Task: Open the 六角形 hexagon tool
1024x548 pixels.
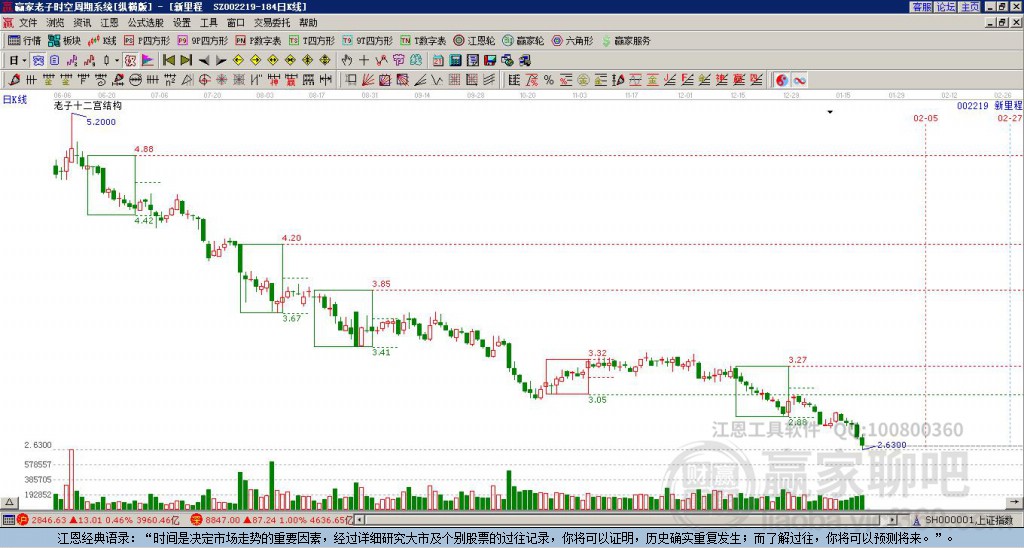Action: tap(572, 40)
